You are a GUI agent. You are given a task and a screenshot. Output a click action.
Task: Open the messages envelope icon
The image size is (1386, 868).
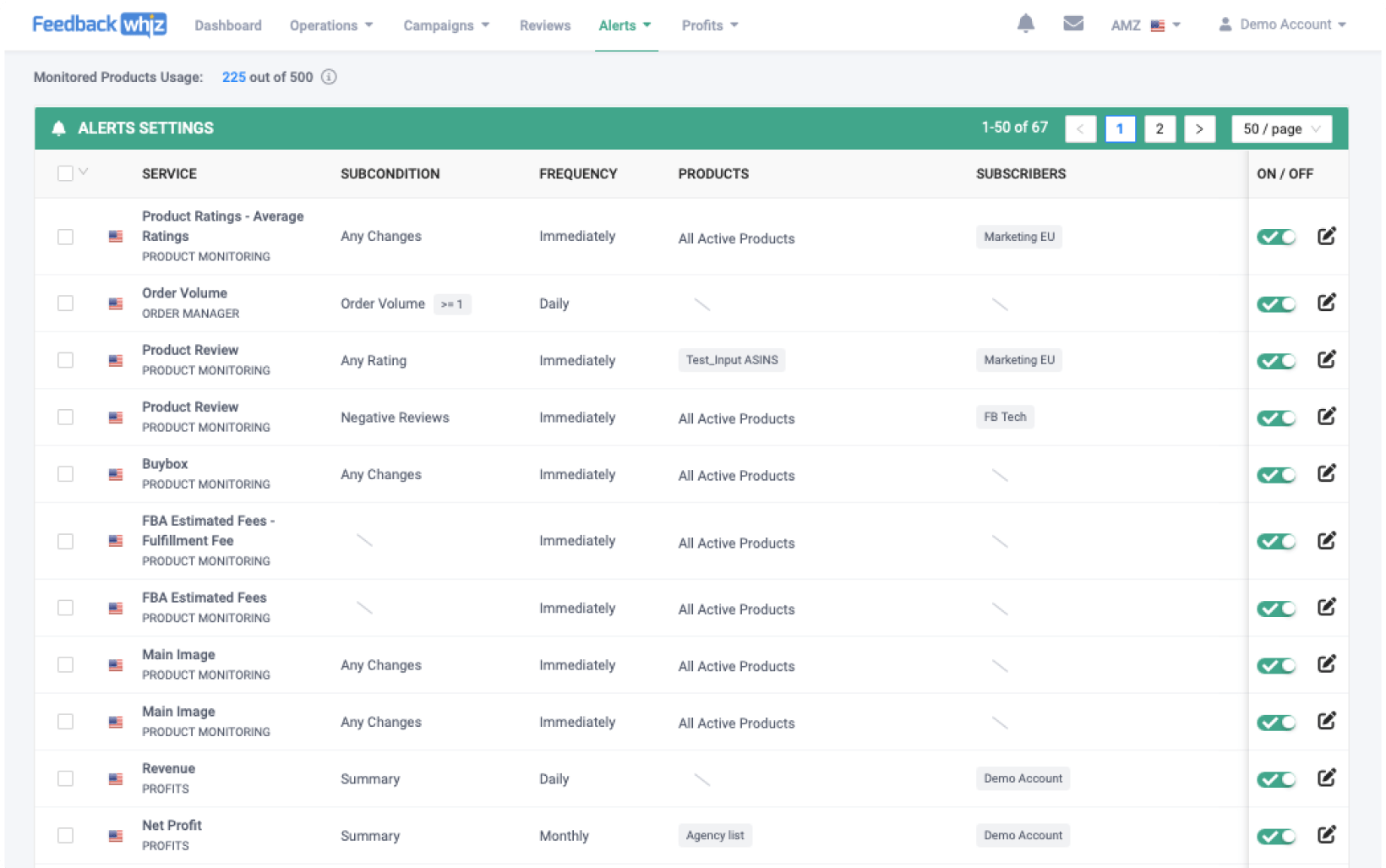(x=1073, y=24)
